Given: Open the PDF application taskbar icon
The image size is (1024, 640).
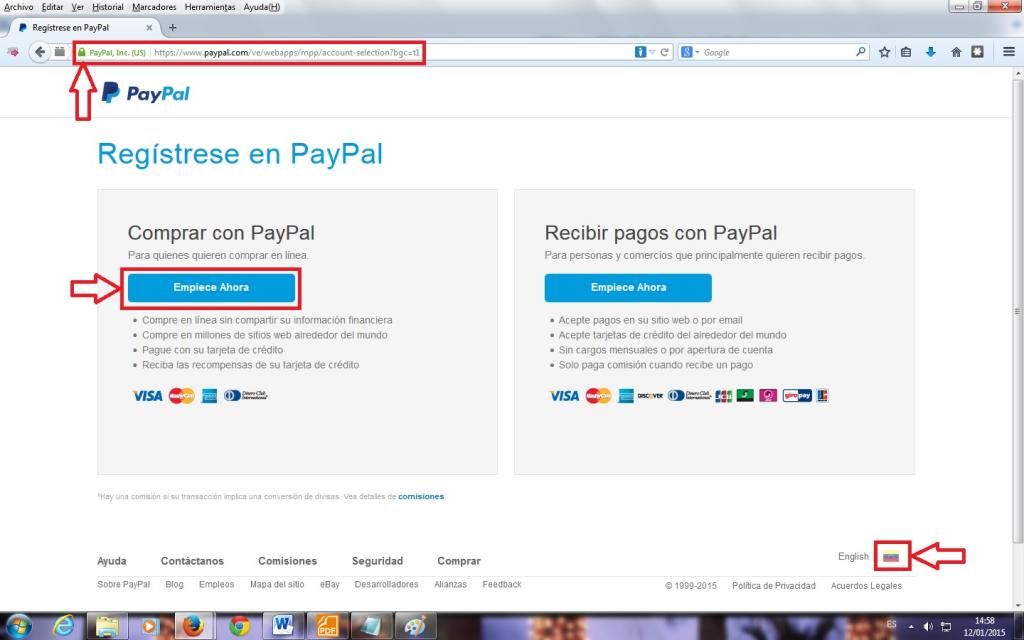Looking at the screenshot, I should [327, 627].
